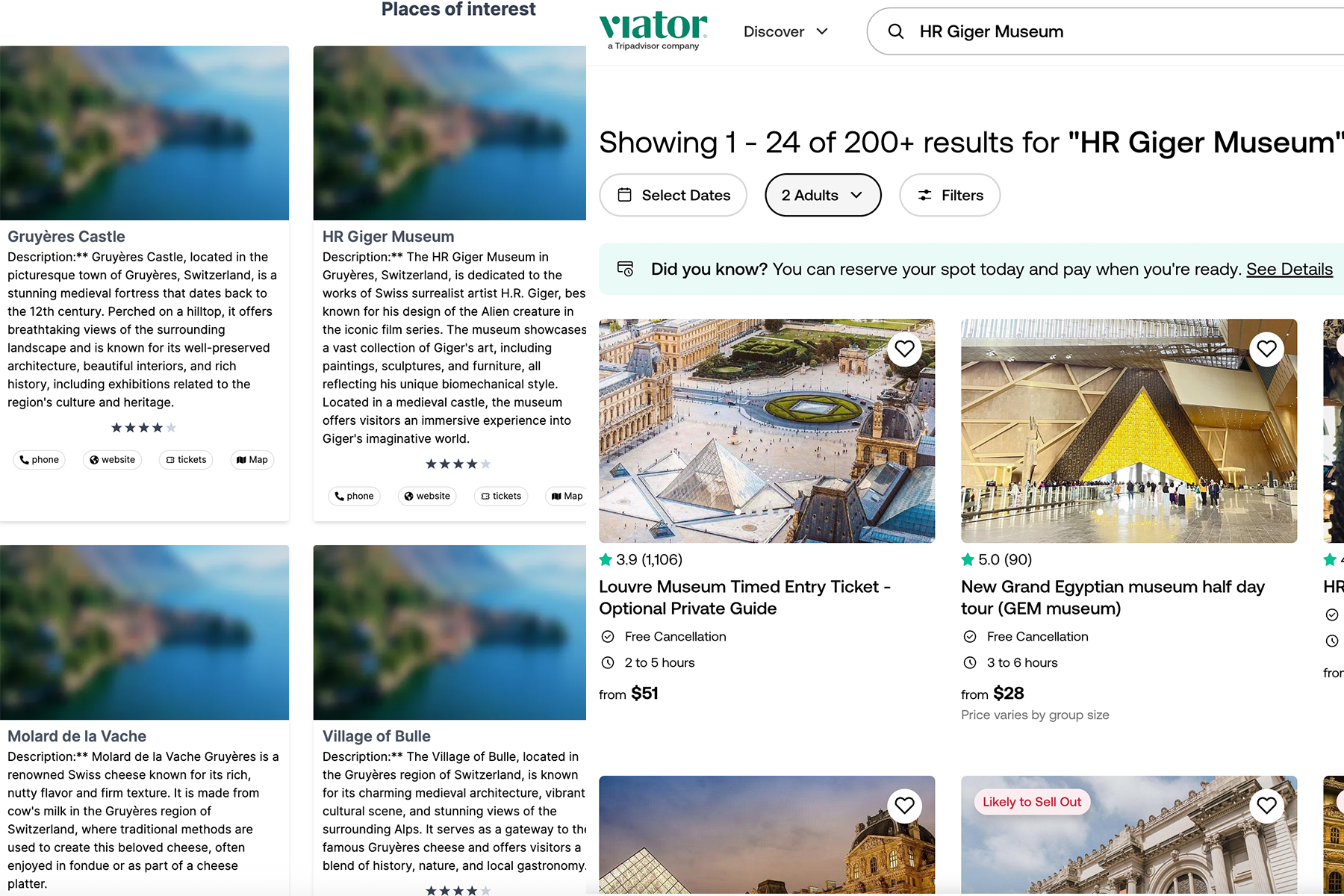Save the bottom-left Louvre pyramid tour via heart
The image size is (1344, 896).
[x=904, y=806]
